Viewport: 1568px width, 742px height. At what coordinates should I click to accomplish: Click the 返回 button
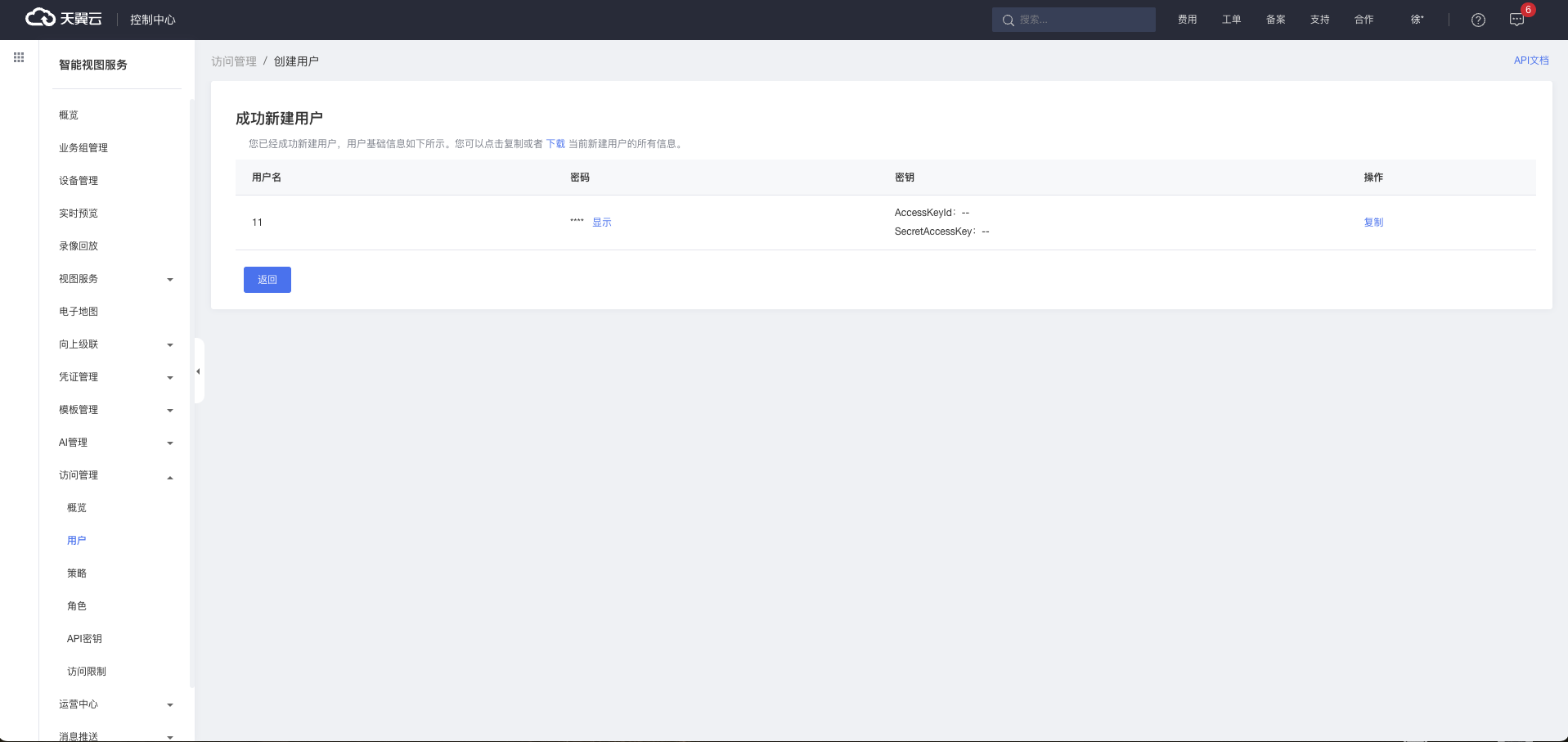coord(267,280)
